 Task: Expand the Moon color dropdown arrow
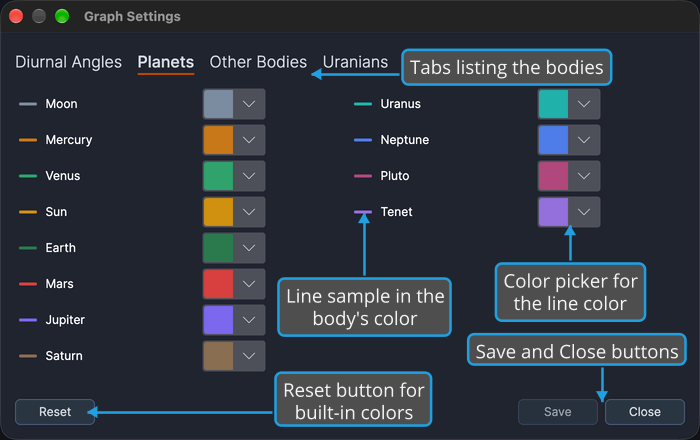(x=249, y=104)
